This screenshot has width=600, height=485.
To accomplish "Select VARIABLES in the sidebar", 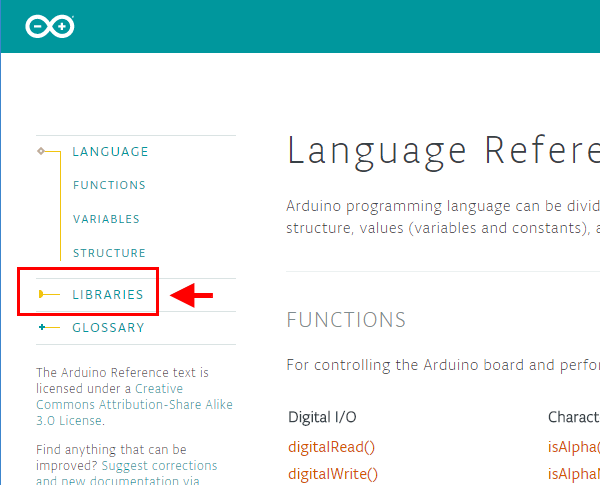I will click(106, 219).
